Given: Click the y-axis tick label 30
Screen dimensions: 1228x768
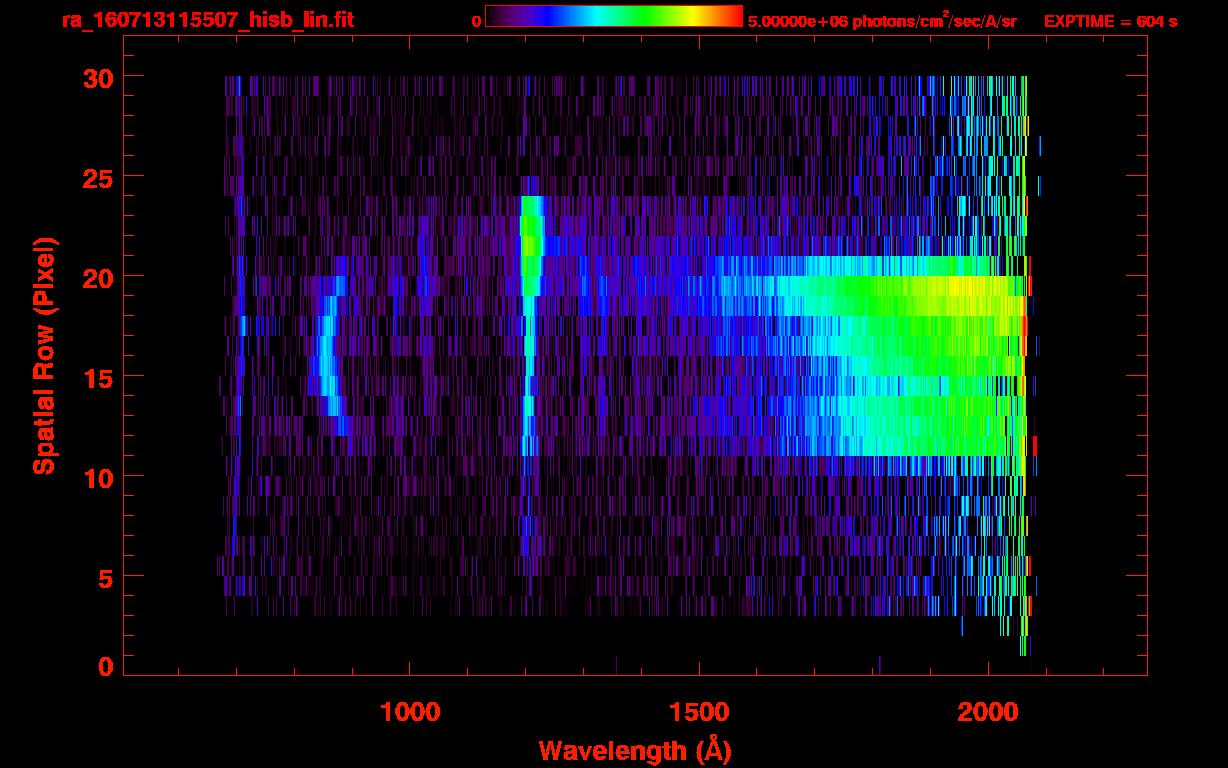Looking at the screenshot, I should tap(96, 77).
